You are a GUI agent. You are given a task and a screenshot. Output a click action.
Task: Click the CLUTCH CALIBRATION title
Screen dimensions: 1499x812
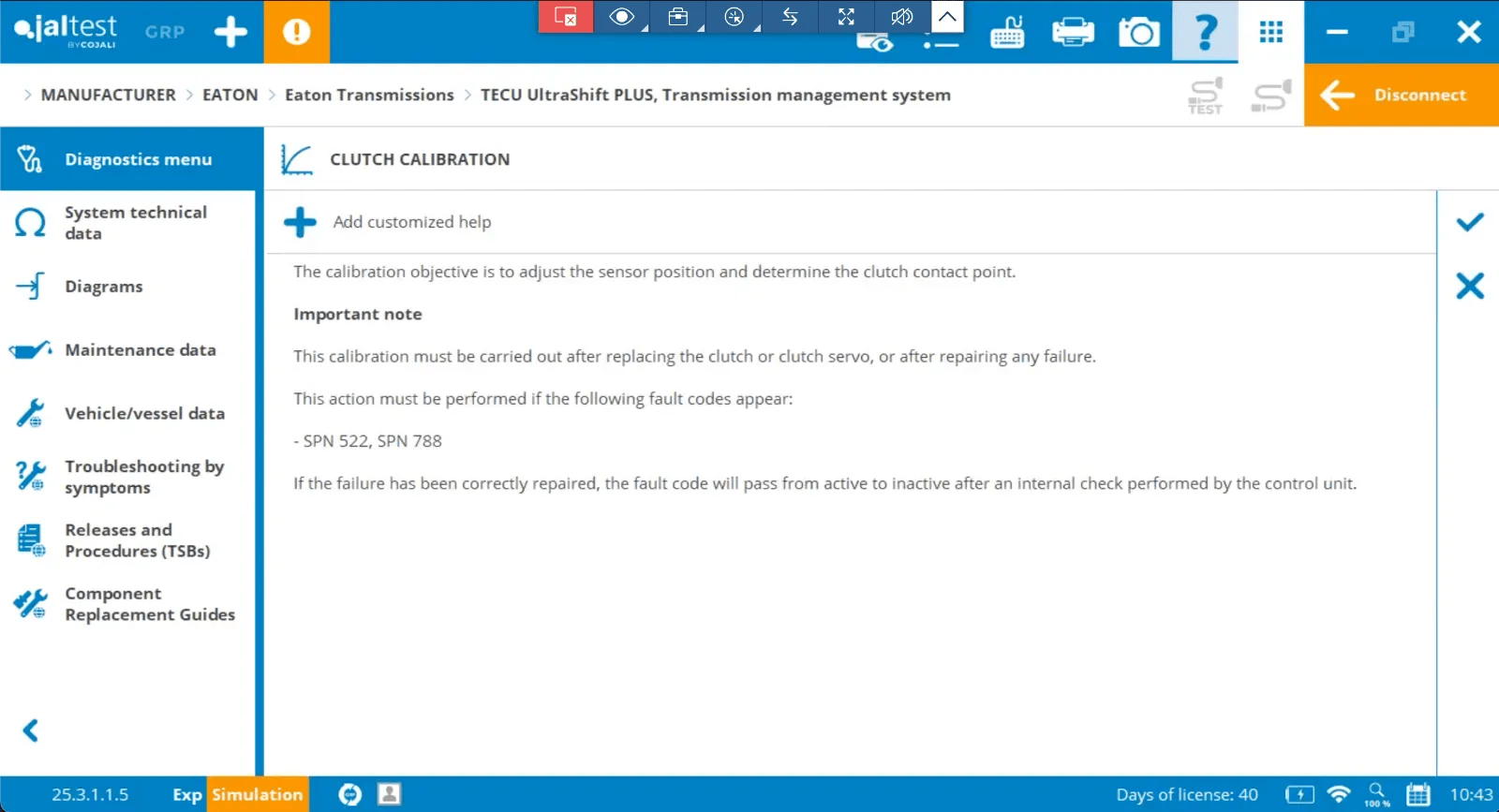pyautogui.click(x=420, y=159)
